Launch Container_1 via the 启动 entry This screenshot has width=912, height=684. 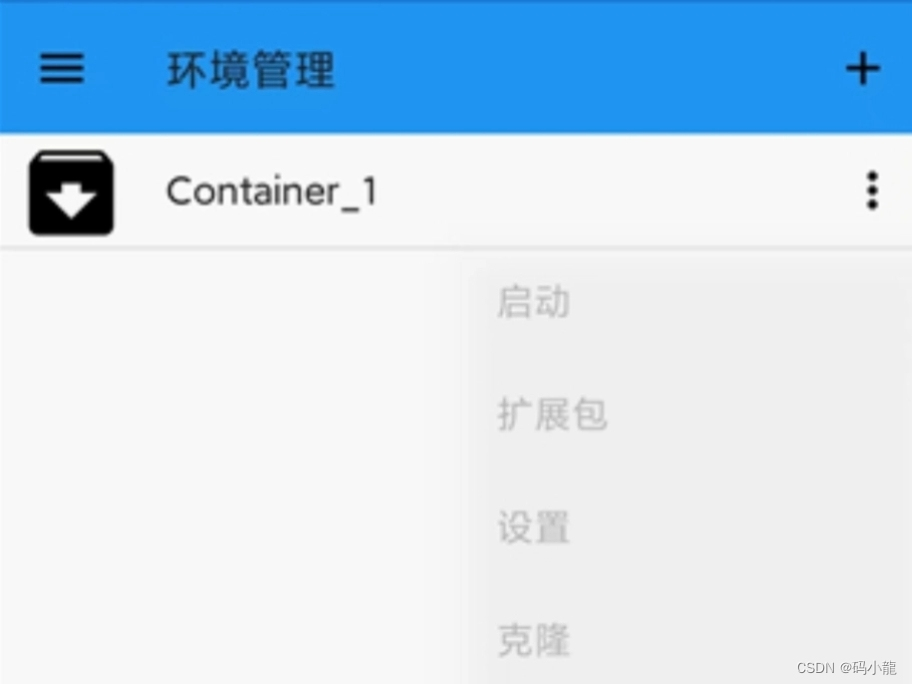533,301
